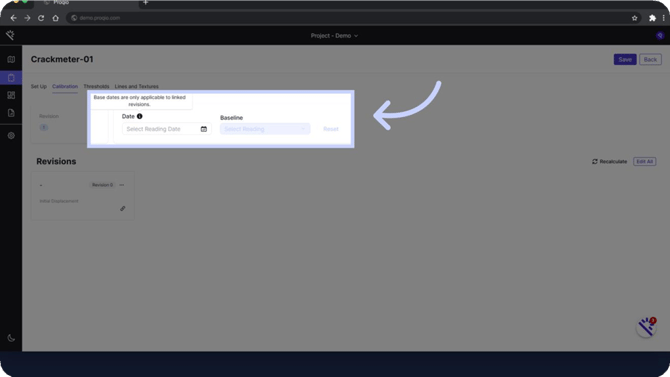This screenshot has height=377, width=670.
Task: Click the Revisions heading
Action: point(56,162)
